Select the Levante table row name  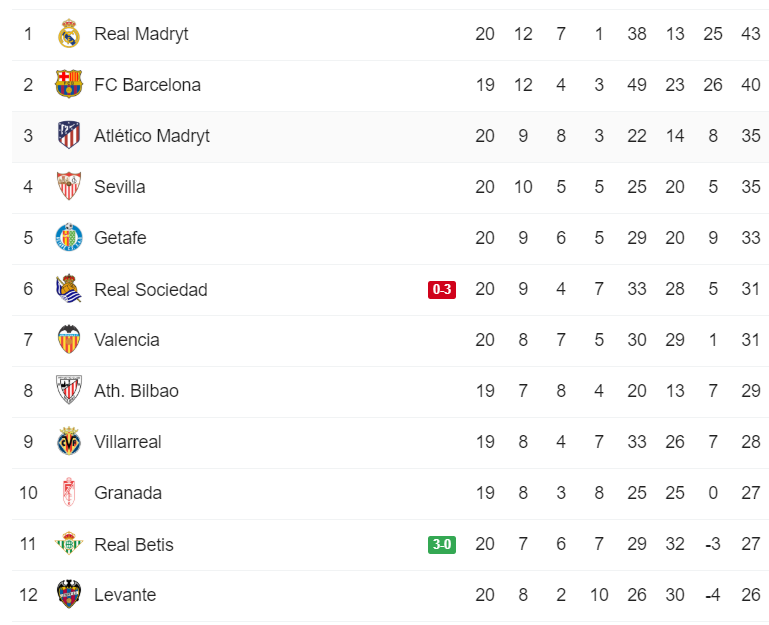click(125, 595)
